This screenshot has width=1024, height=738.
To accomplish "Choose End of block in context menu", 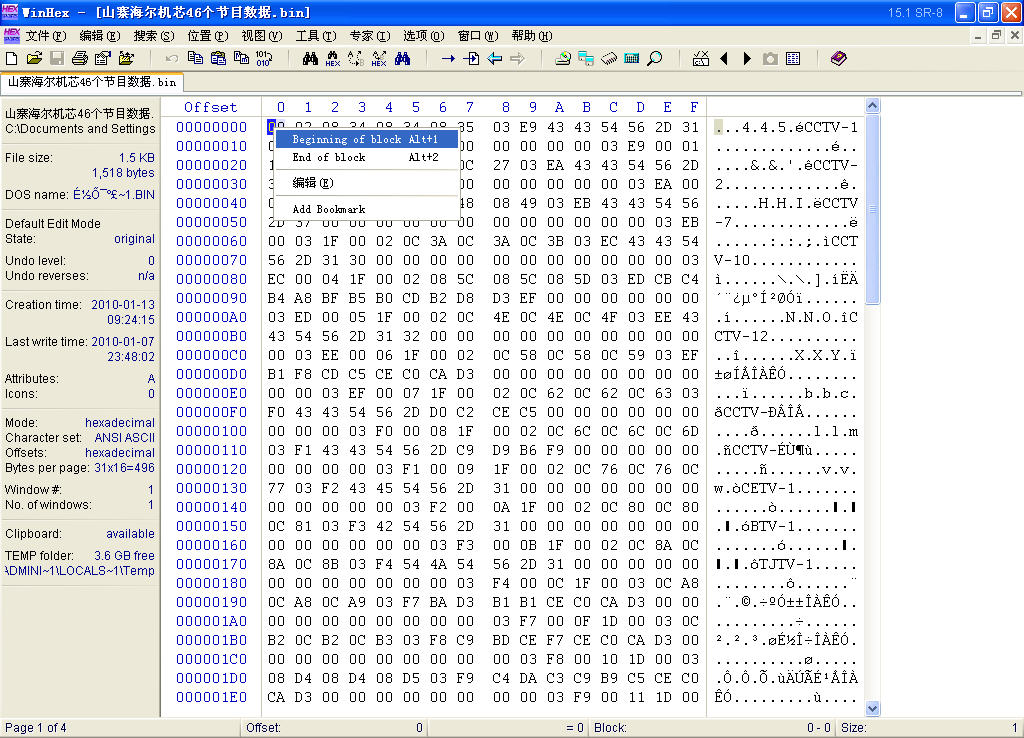I will 366,157.
